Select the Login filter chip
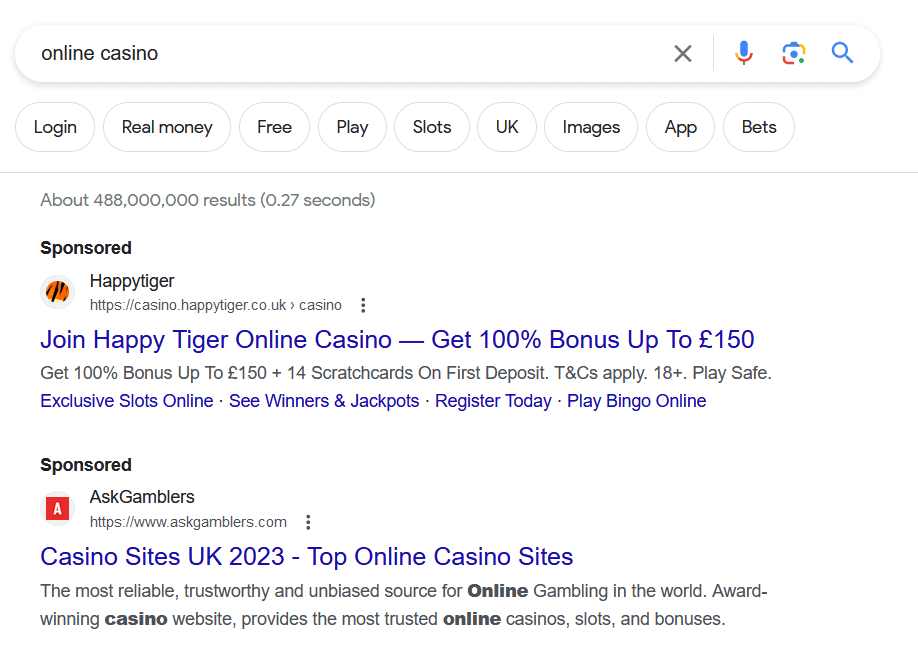This screenshot has height=654, width=918. click(55, 127)
